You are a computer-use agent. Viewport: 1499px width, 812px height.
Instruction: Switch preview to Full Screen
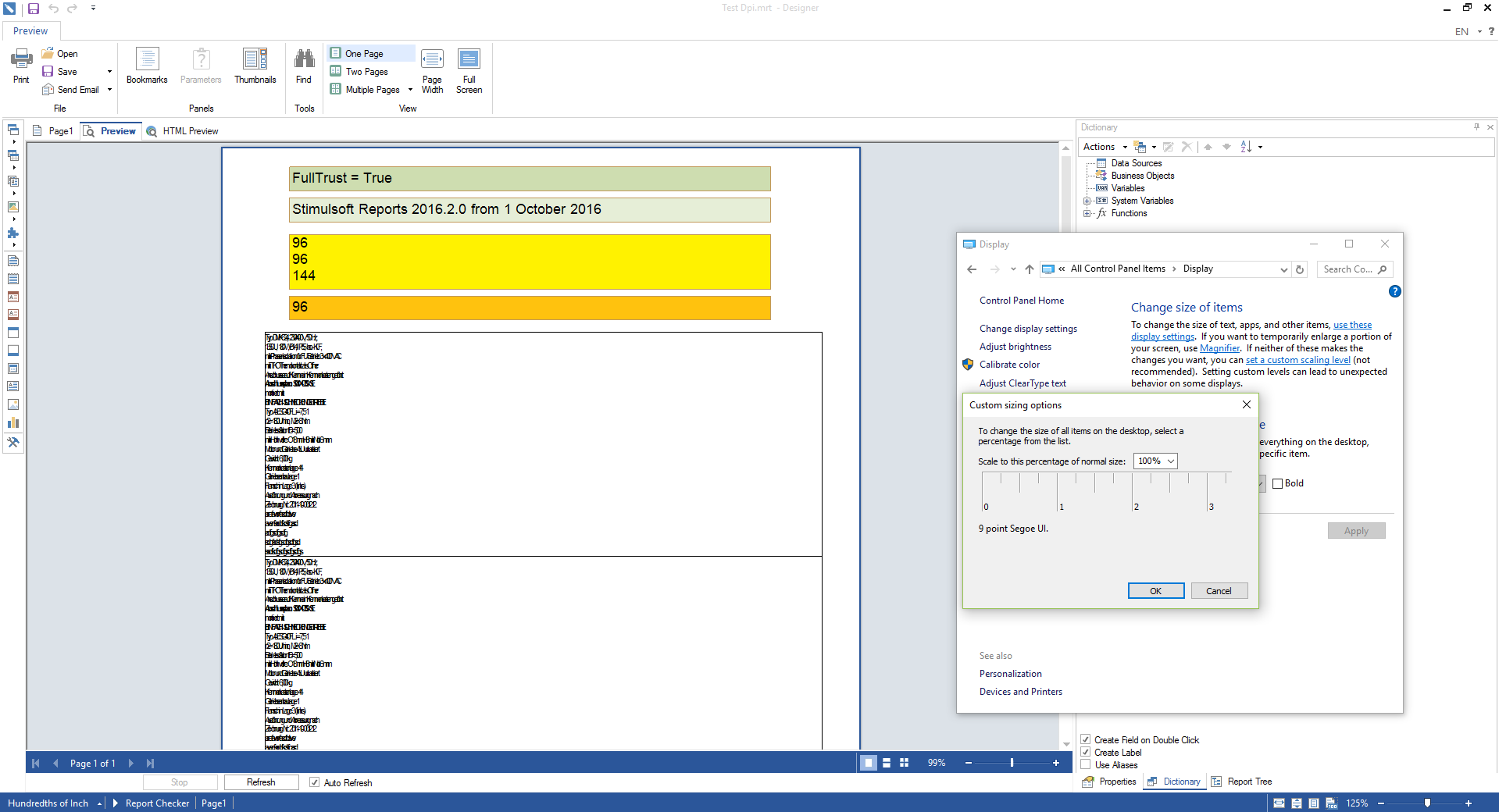tap(469, 71)
